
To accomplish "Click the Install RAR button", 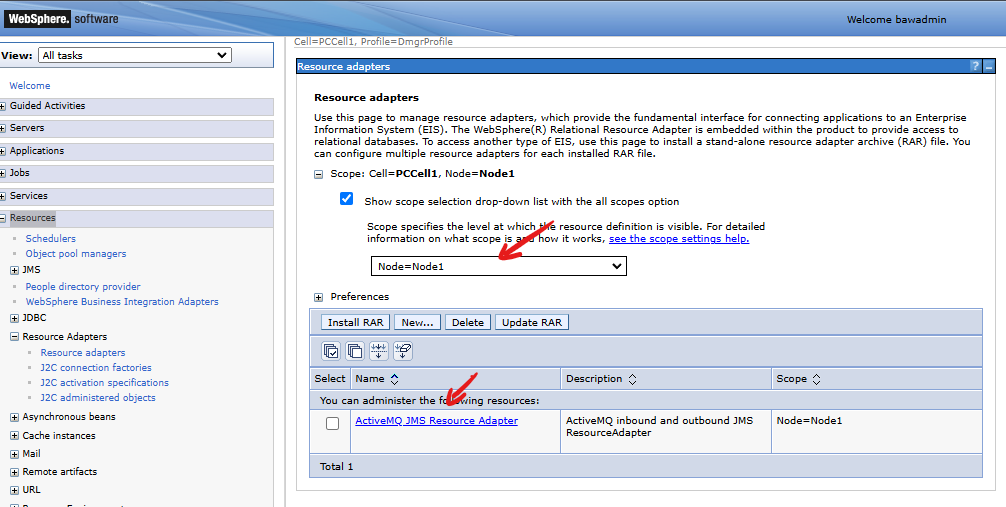I will click(355, 322).
